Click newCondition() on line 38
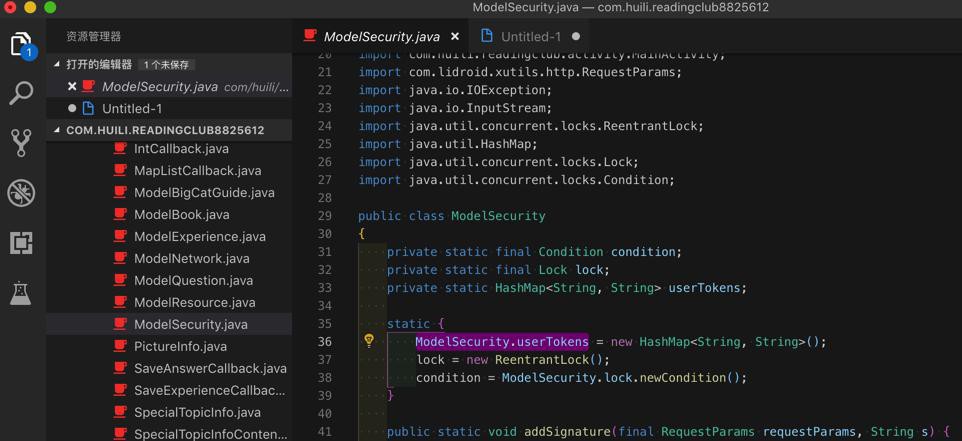Screen dimensions: 962x441 [690, 378]
